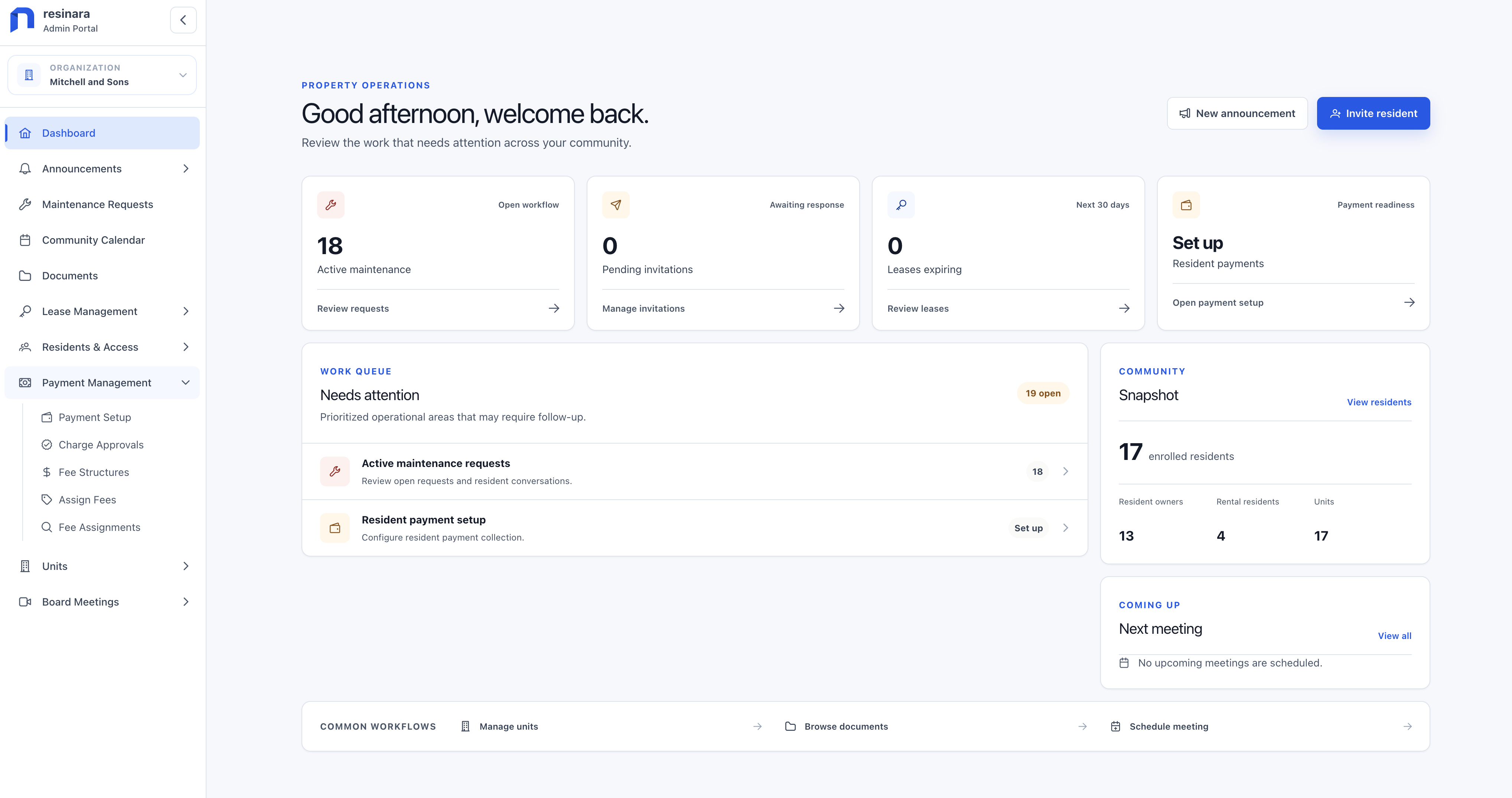Image resolution: width=1512 pixels, height=798 pixels.
Task: Click the Fee Structures dollar icon
Action: [x=47, y=473]
